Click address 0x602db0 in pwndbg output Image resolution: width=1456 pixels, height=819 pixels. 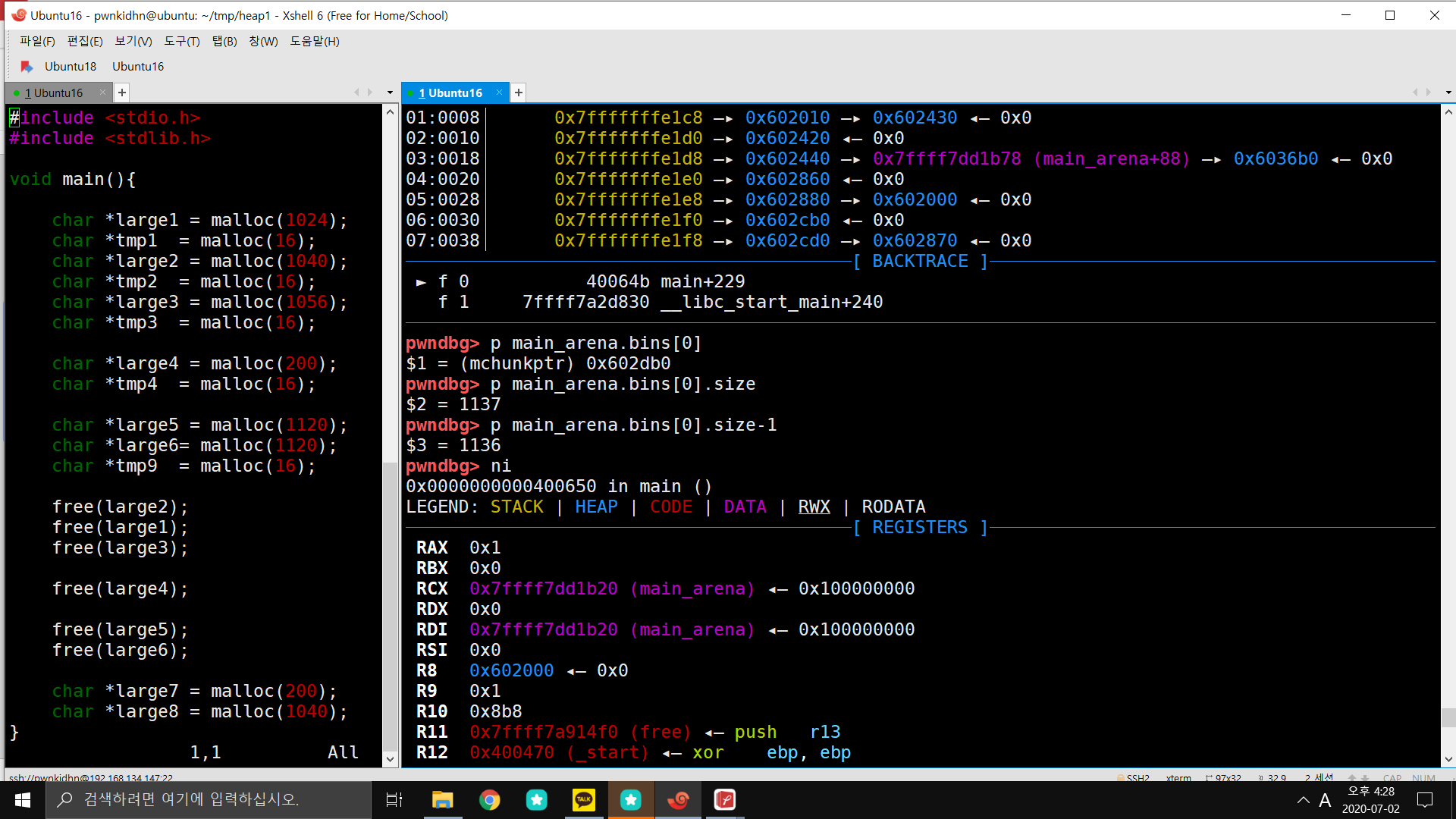click(628, 363)
